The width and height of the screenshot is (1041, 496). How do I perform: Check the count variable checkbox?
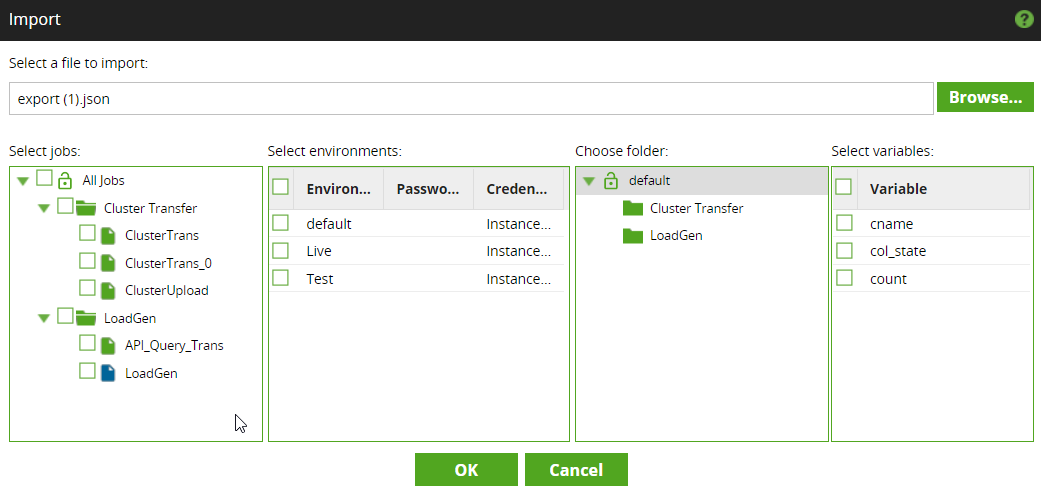pos(844,278)
